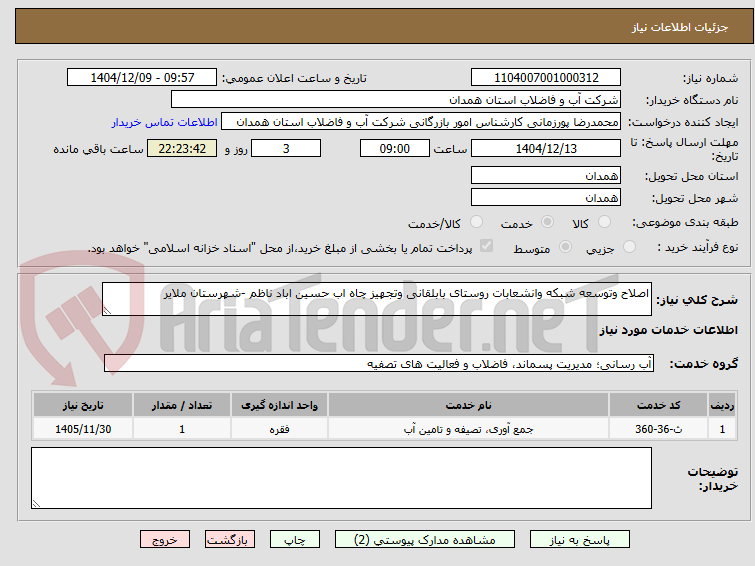The height and width of the screenshot is (566, 755).
Task: Click the اطلاعات خدمات مورد نیاز heading
Action: (668, 330)
